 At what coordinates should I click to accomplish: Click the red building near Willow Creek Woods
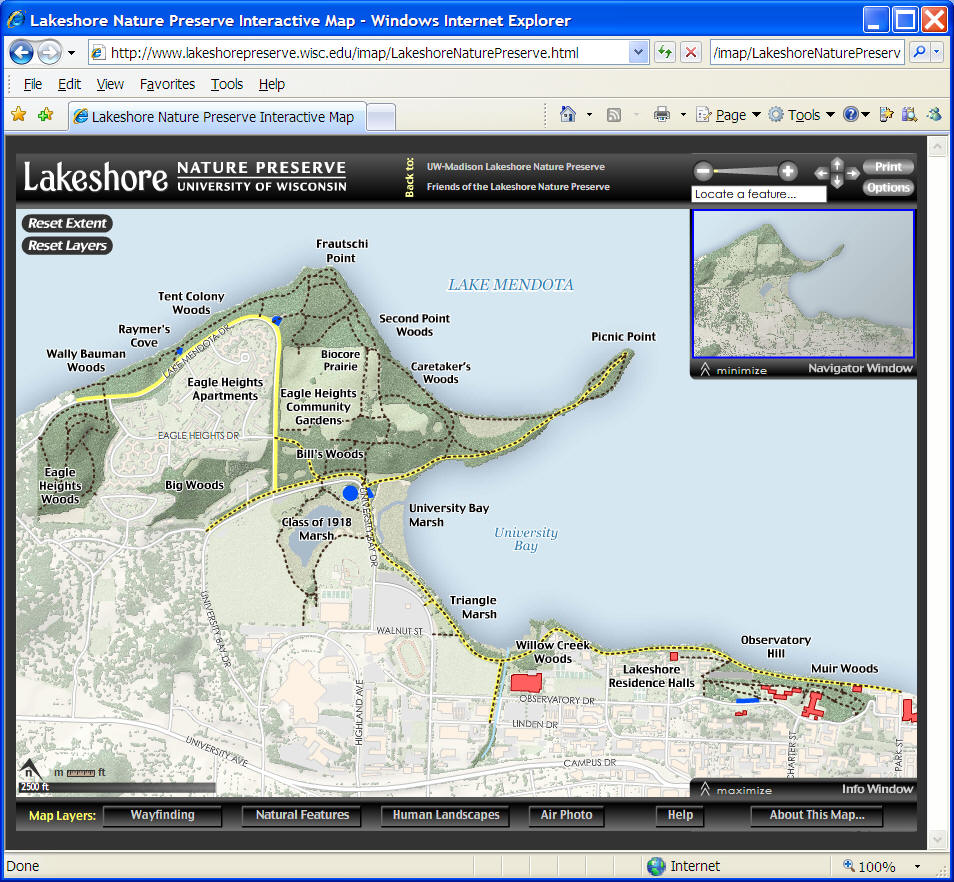click(526, 682)
